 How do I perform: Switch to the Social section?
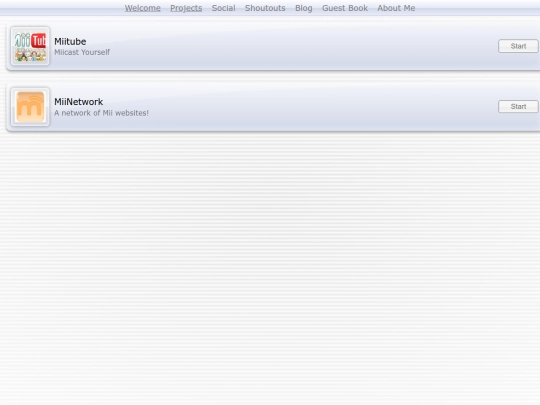tap(224, 8)
